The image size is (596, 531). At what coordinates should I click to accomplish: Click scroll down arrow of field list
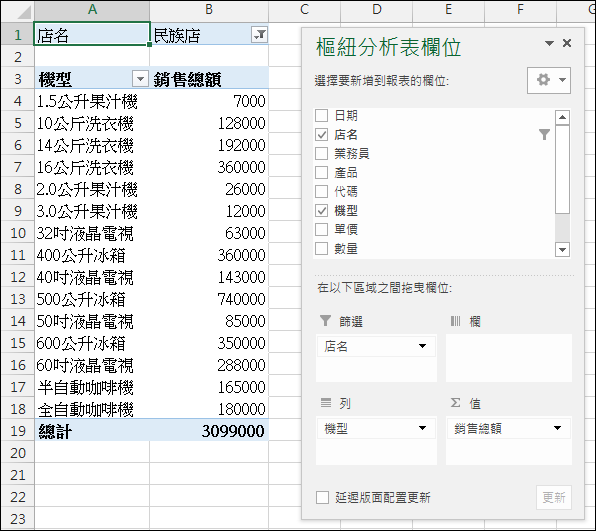point(562,250)
